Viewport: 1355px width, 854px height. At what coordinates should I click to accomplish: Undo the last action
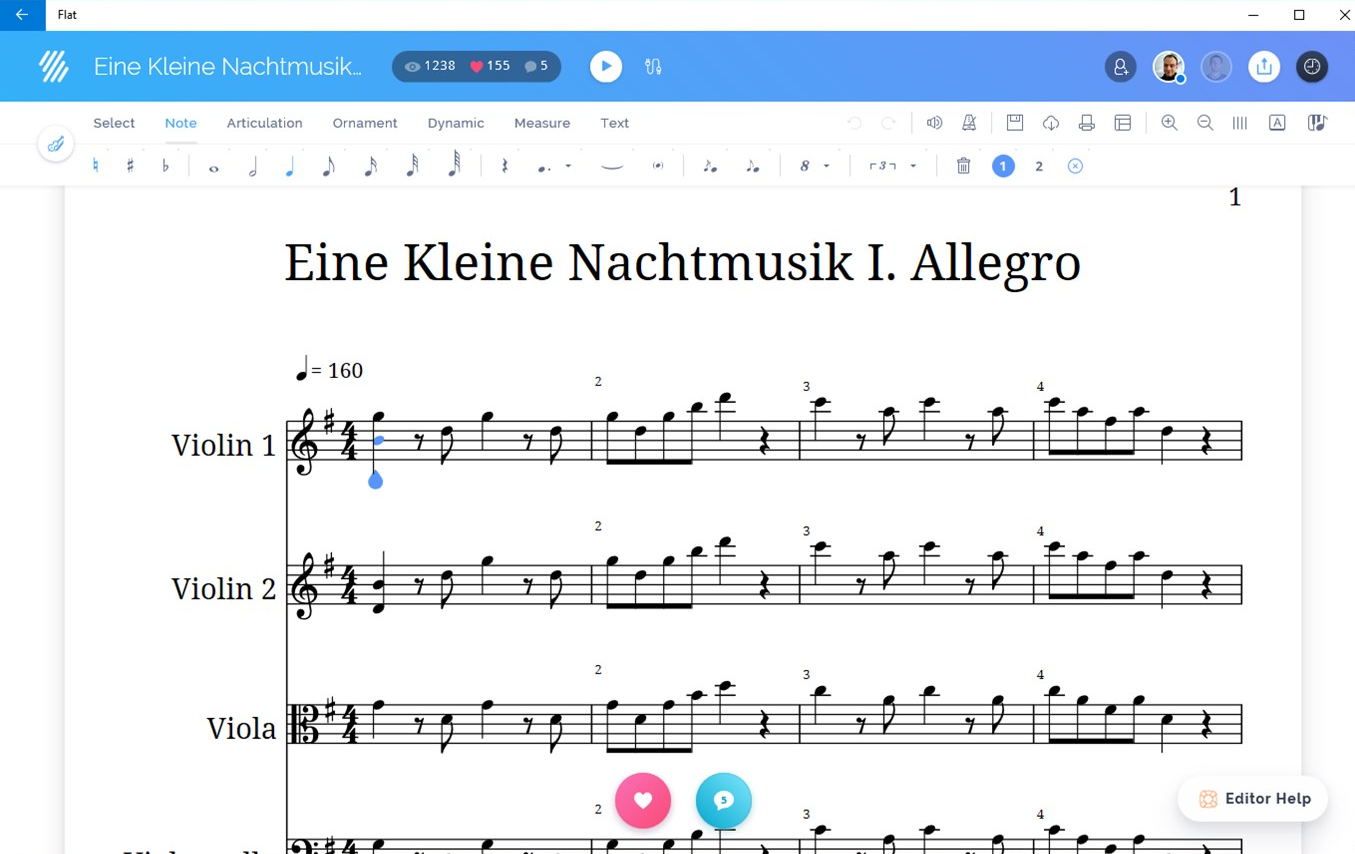coord(854,123)
